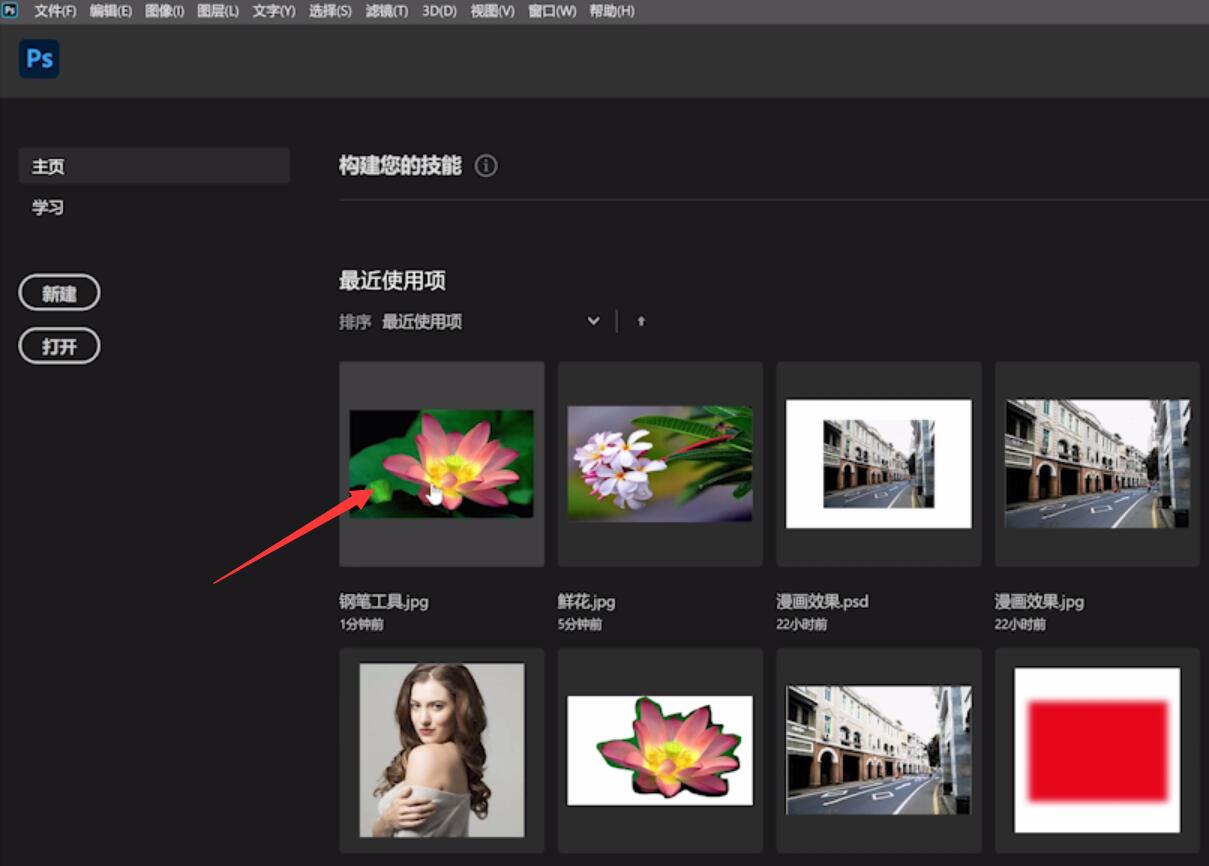Click the 漫画效果.jpg file name
The height and width of the screenshot is (866, 1209).
(1040, 601)
